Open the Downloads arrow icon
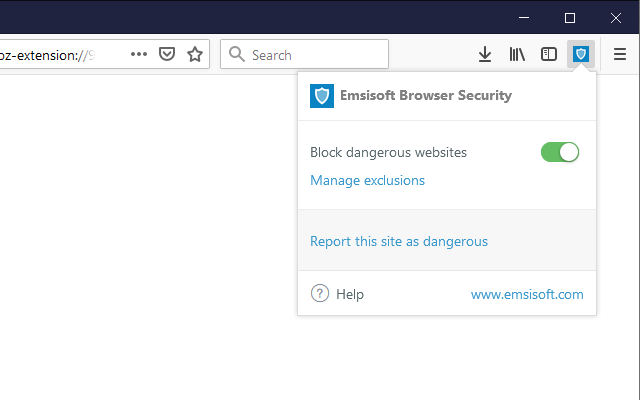The image size is (640, 400). 485,54
